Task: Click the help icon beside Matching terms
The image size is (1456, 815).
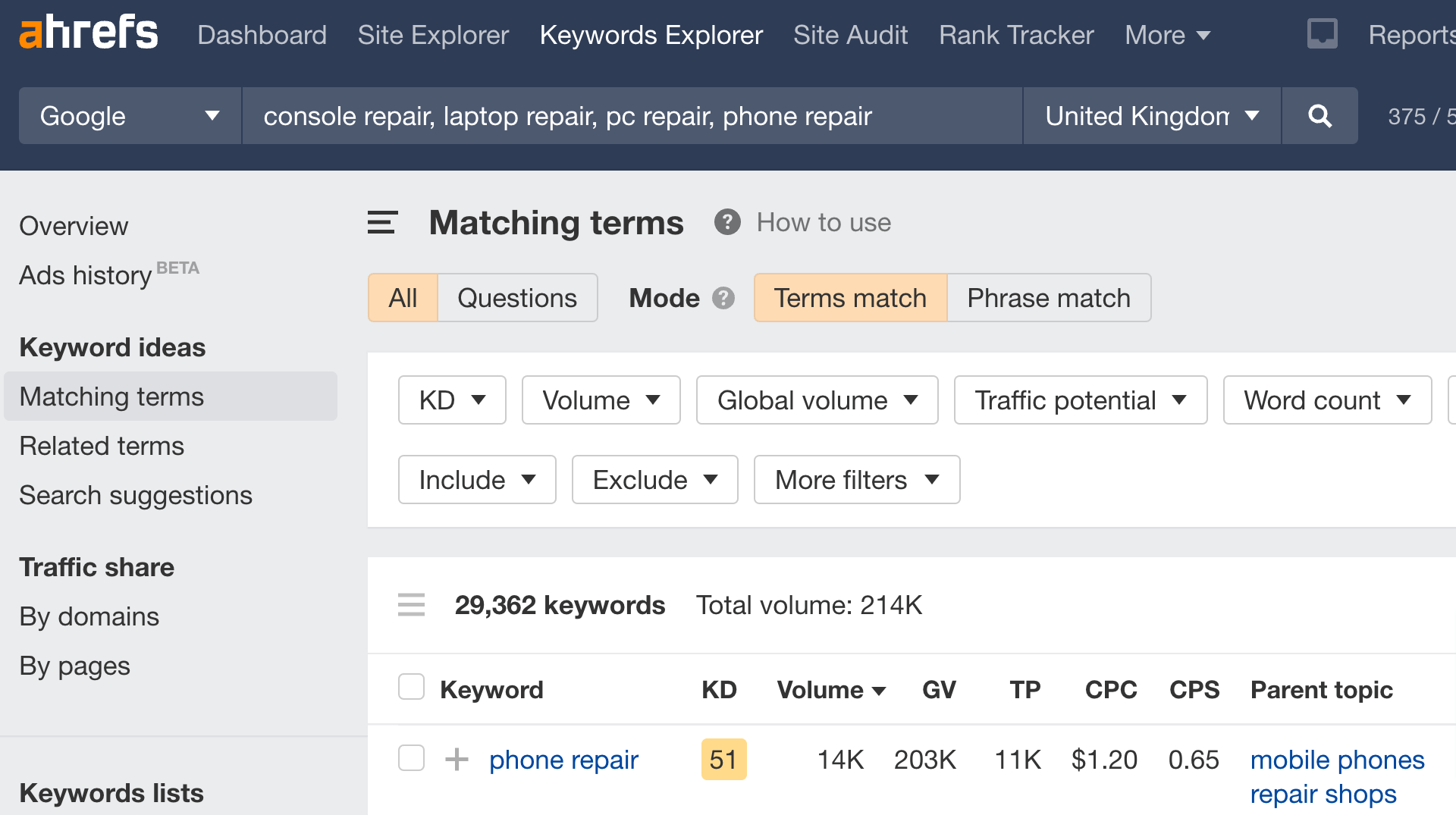Action: point(727,222)
